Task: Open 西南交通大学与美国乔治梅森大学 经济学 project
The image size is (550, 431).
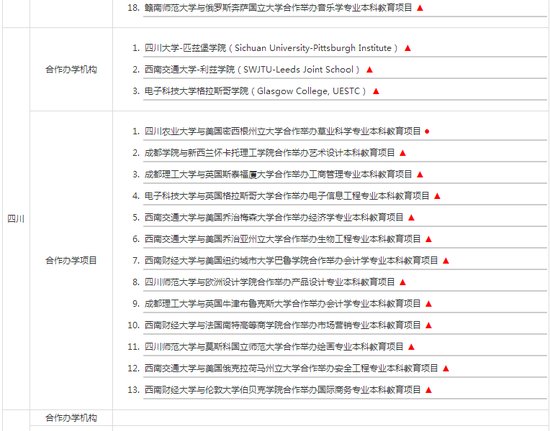Action: point(274,217)
